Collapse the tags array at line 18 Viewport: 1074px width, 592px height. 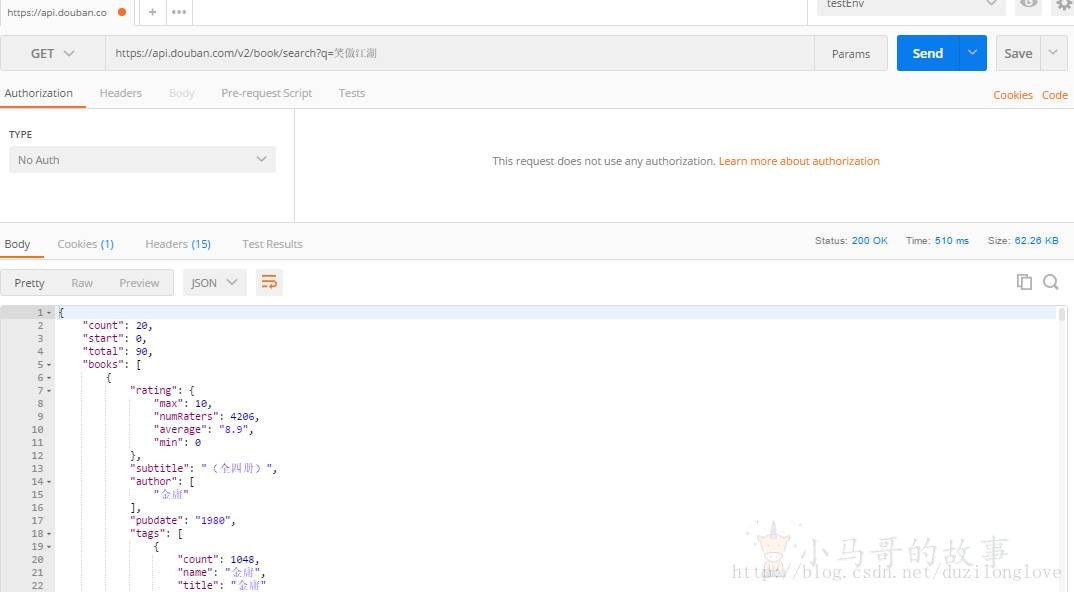(x=49, y=534)
